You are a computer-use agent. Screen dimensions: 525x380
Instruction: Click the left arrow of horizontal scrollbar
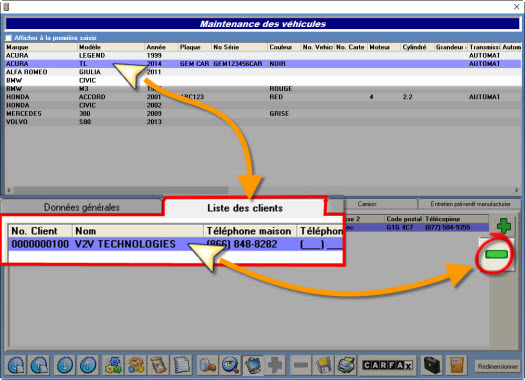pyautogui.click(x=9, y=190)
